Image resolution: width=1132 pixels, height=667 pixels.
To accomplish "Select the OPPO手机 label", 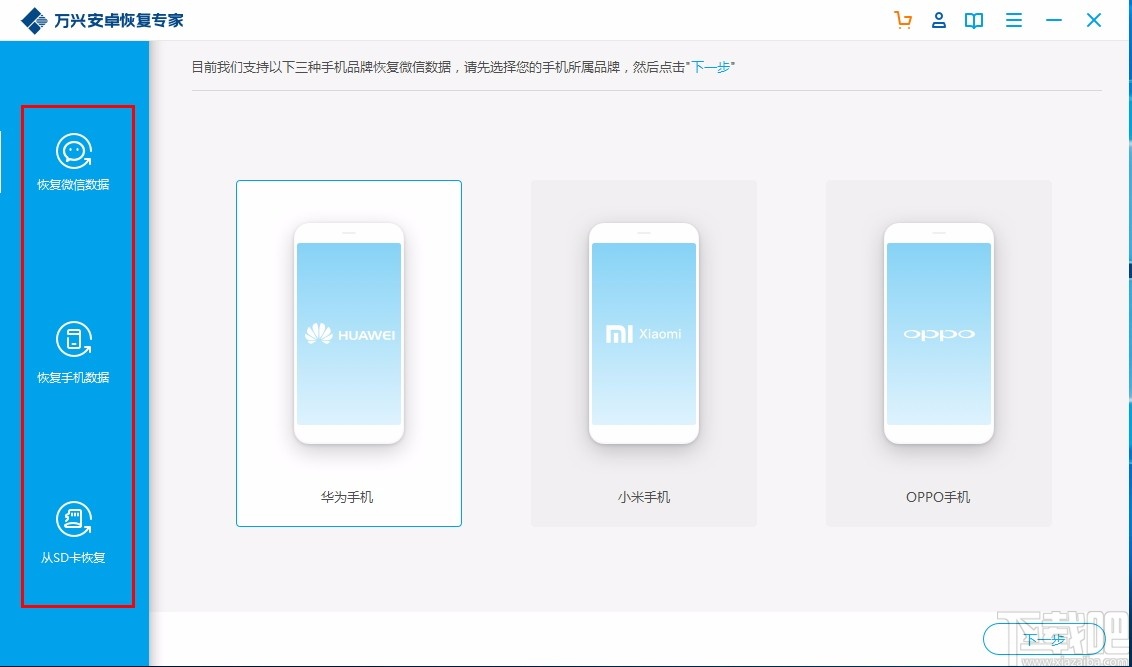I will point(939,497).
